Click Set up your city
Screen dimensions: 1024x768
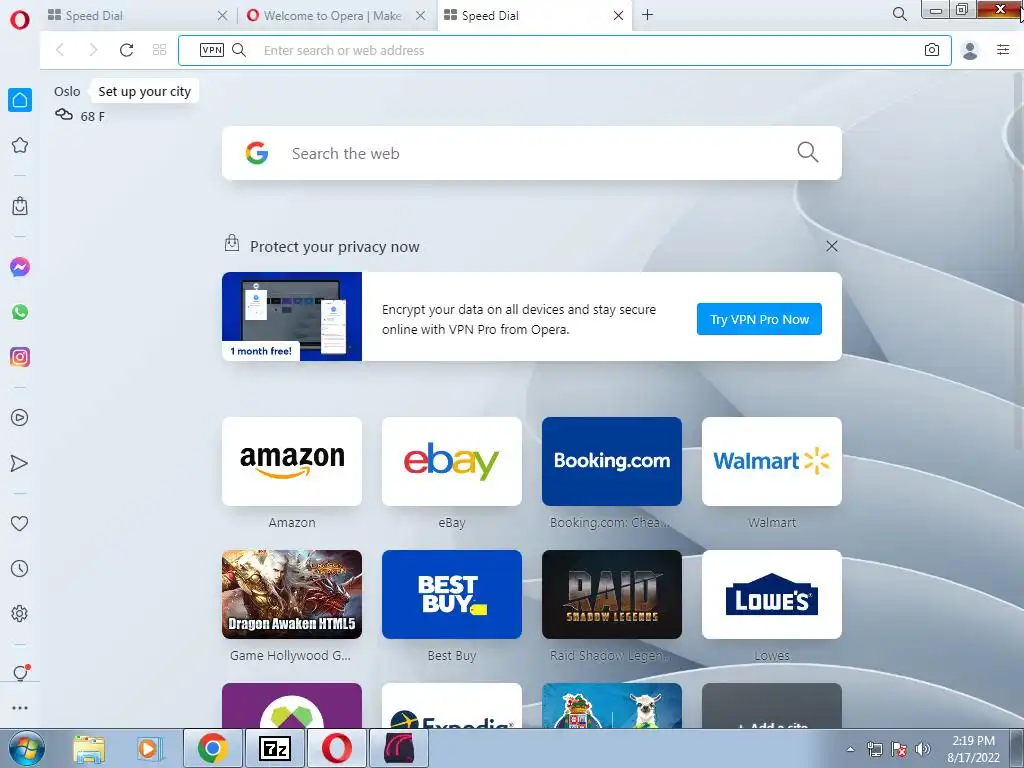coord(144,91)
